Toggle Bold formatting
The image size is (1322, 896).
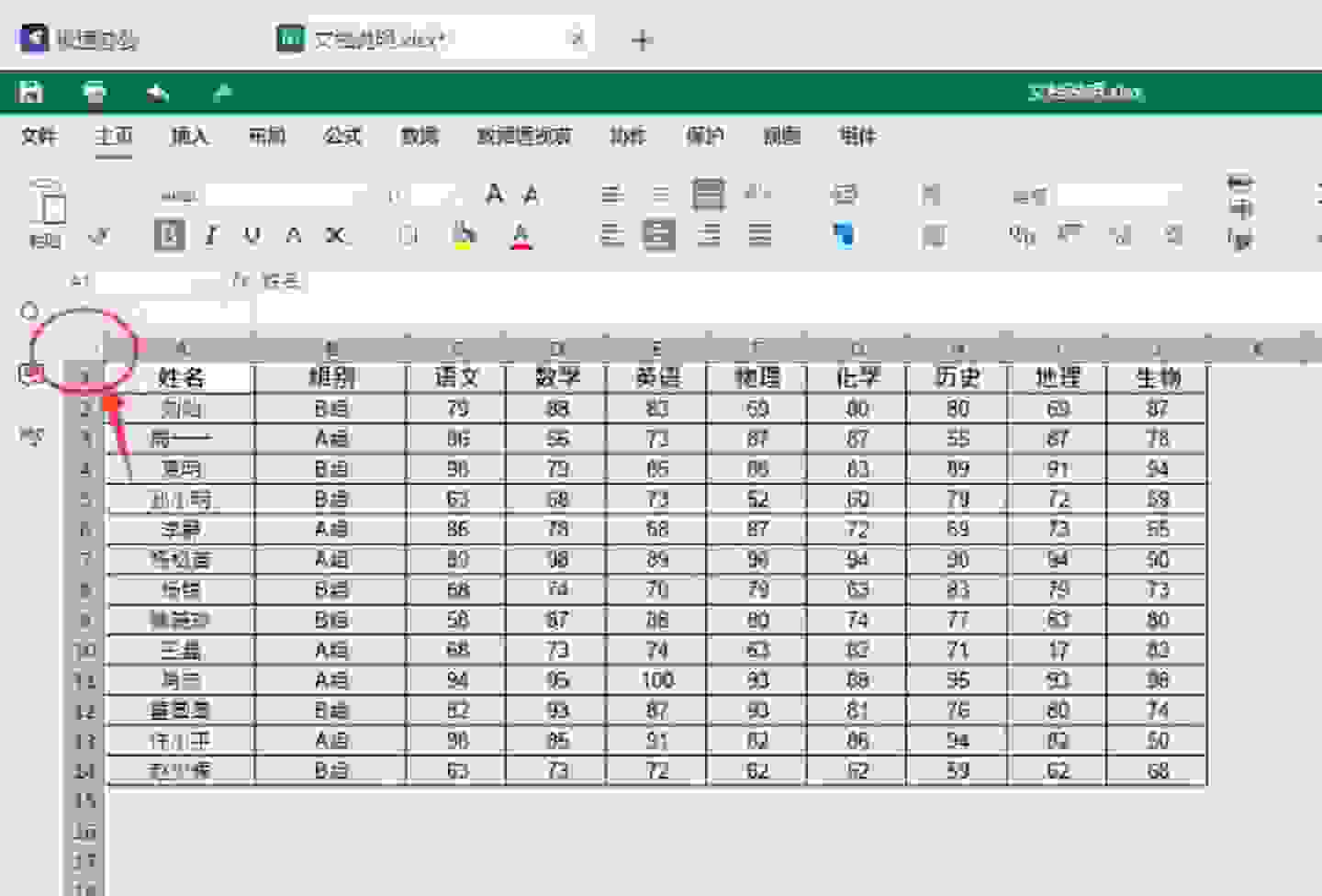coord(170,235)
